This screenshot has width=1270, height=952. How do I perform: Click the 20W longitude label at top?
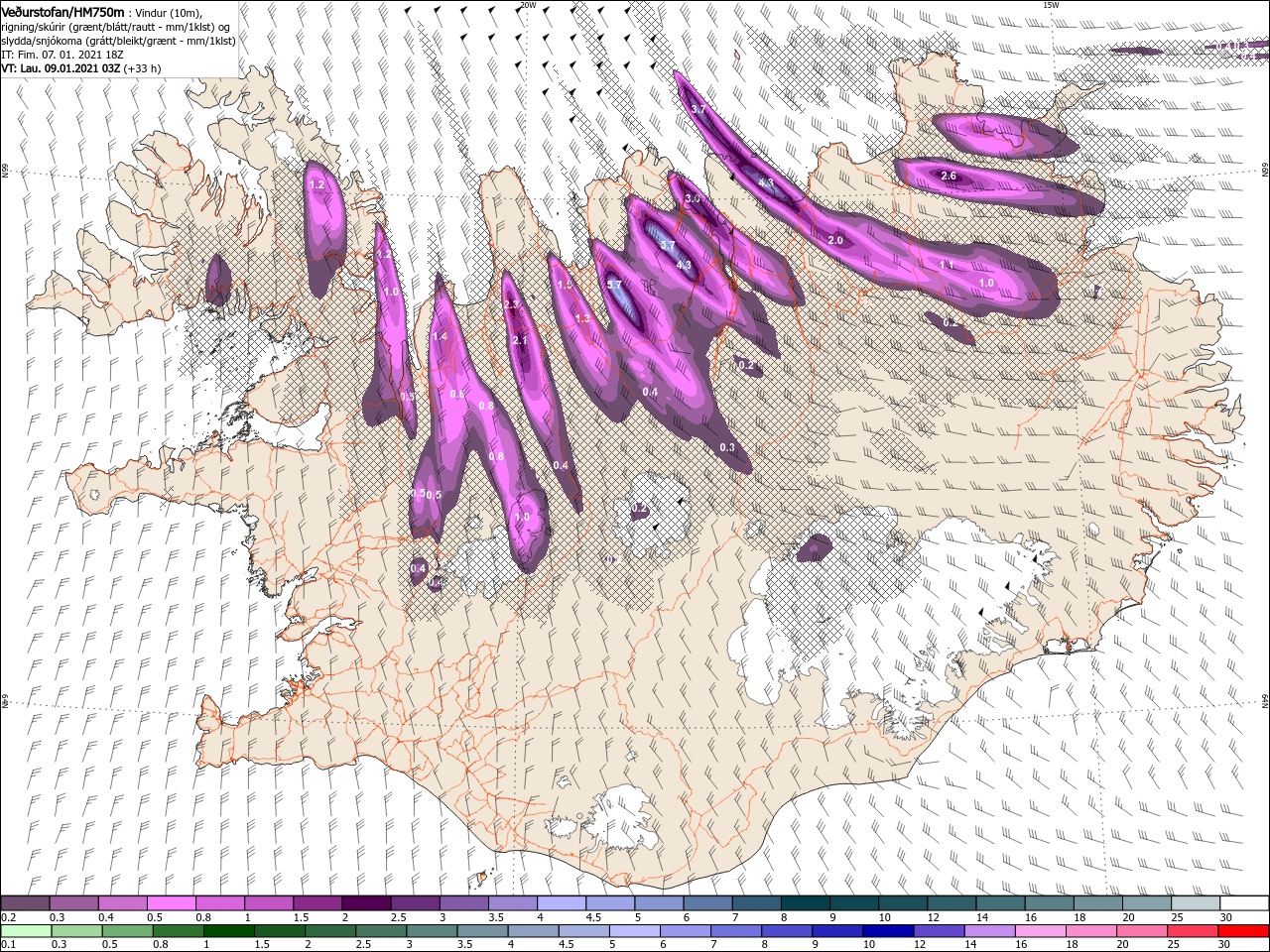tap(528, 5)
